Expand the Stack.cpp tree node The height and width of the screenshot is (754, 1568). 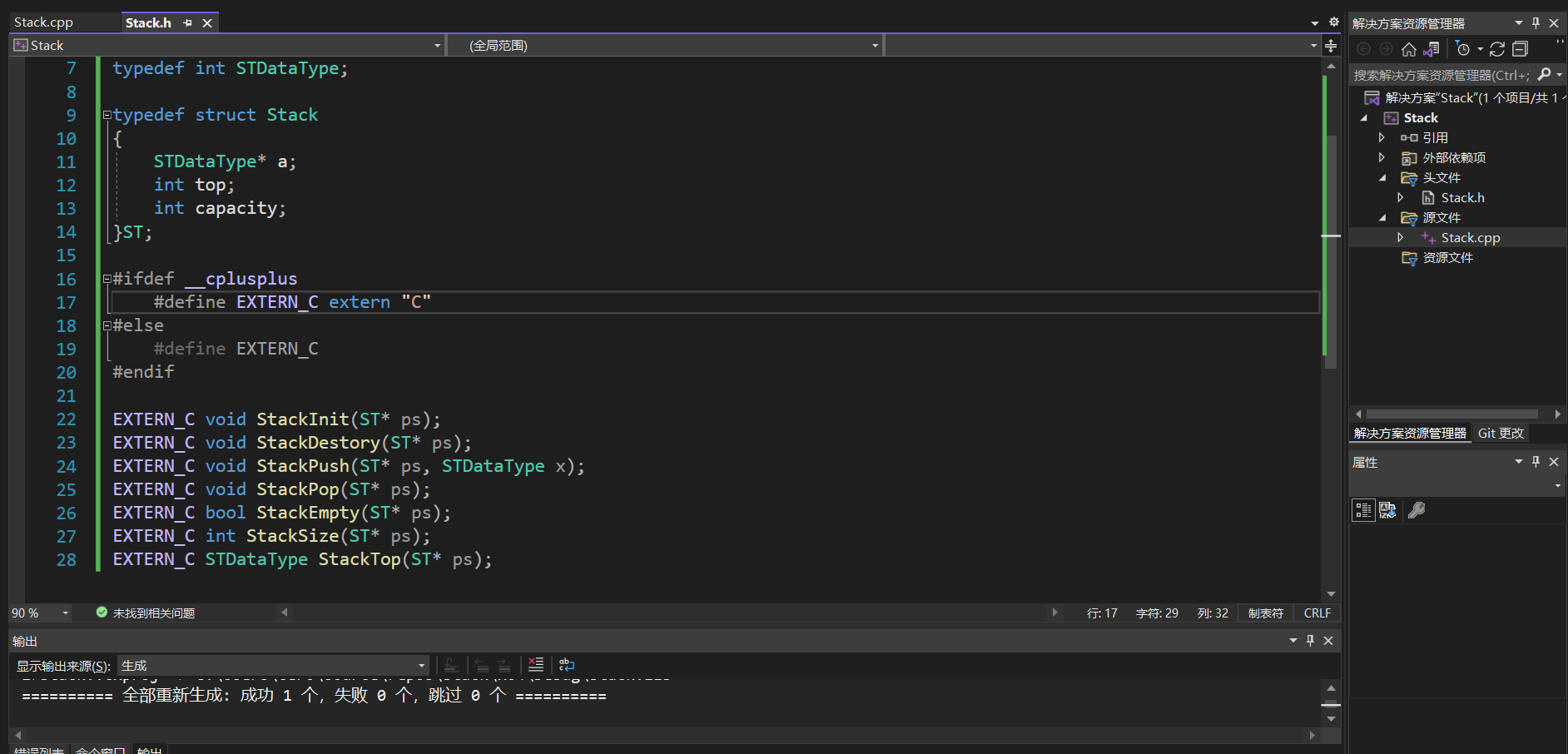click(1402, 238)
